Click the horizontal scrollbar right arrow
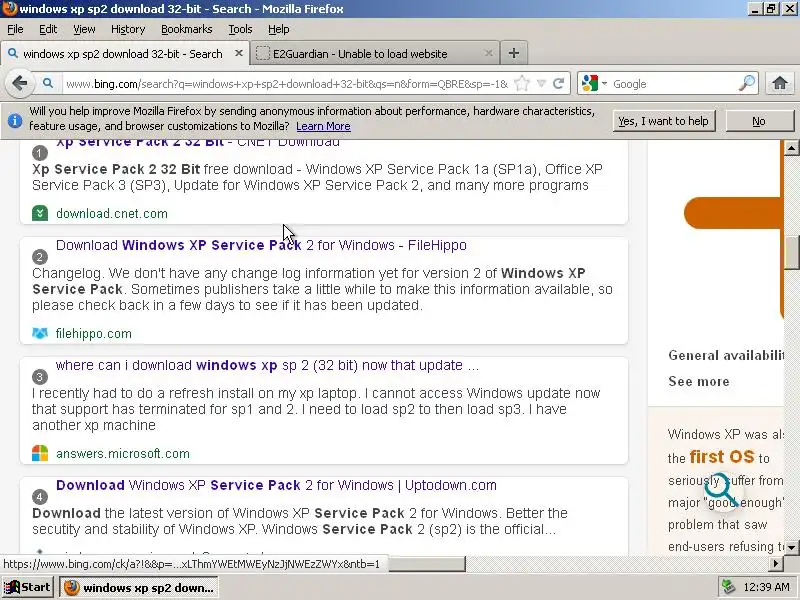This screenshot has width=800, height=600. (776, 564)
